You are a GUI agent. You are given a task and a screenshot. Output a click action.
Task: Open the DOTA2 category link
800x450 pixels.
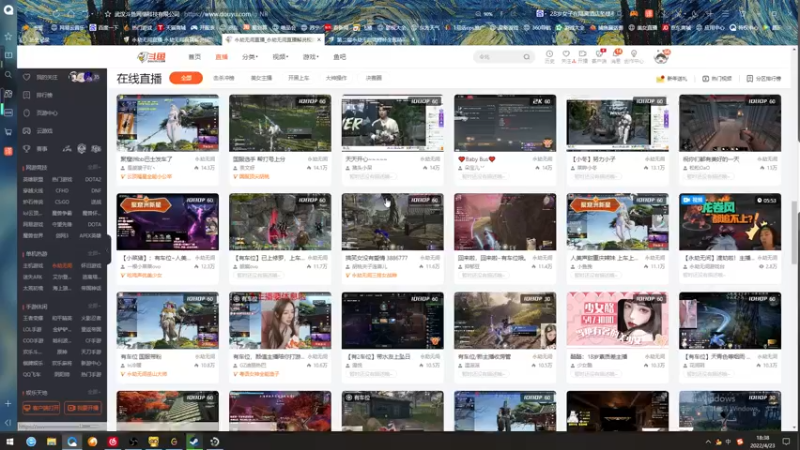[x=93, y=180]
